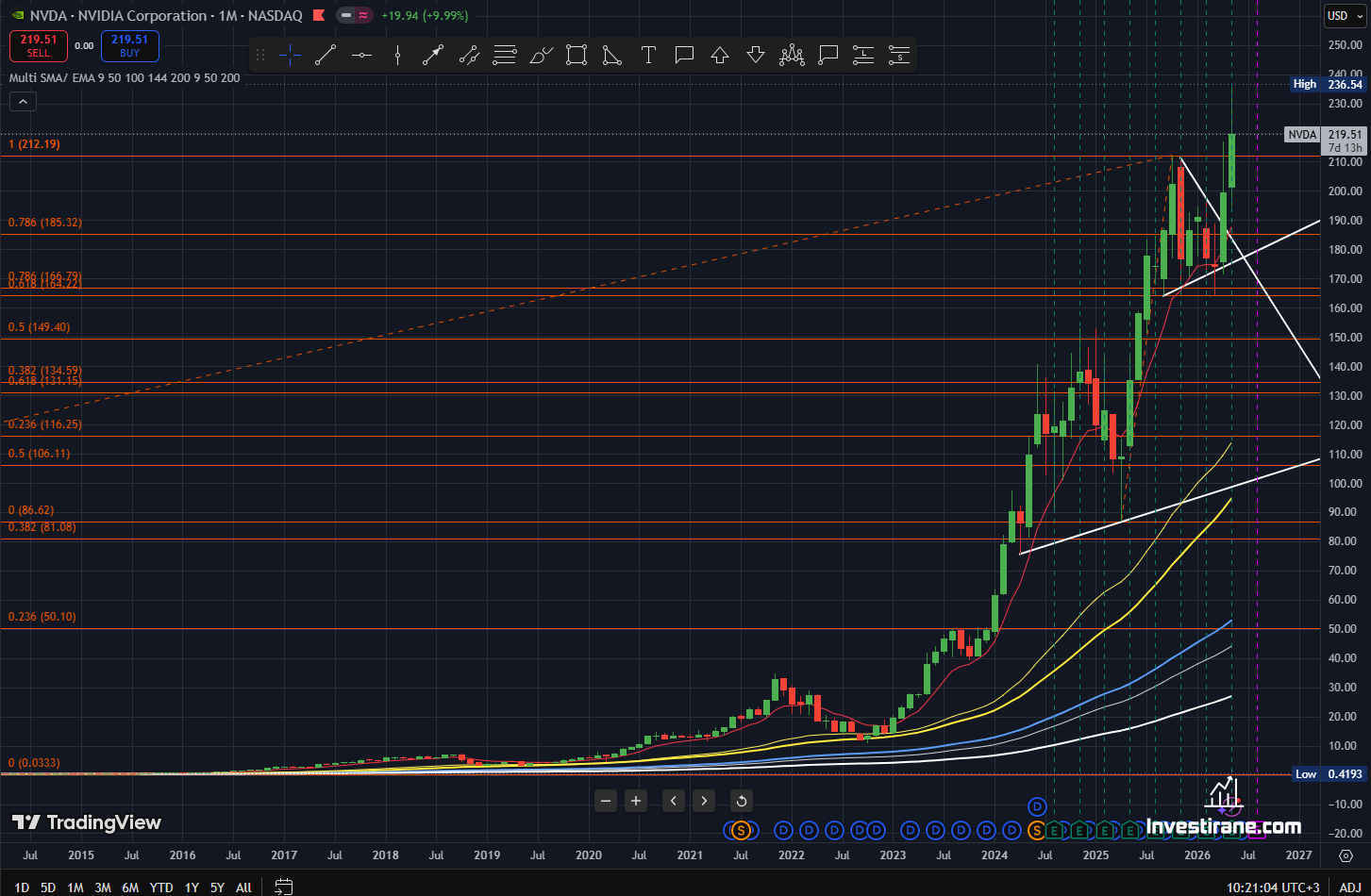1371x896 pixels.
Task: Choose the YTD time range
Action: tap(161, 887)
